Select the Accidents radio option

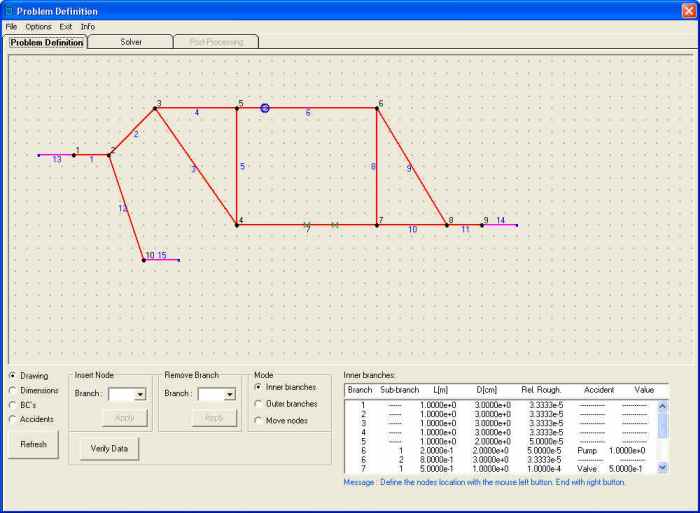(12, 419)
